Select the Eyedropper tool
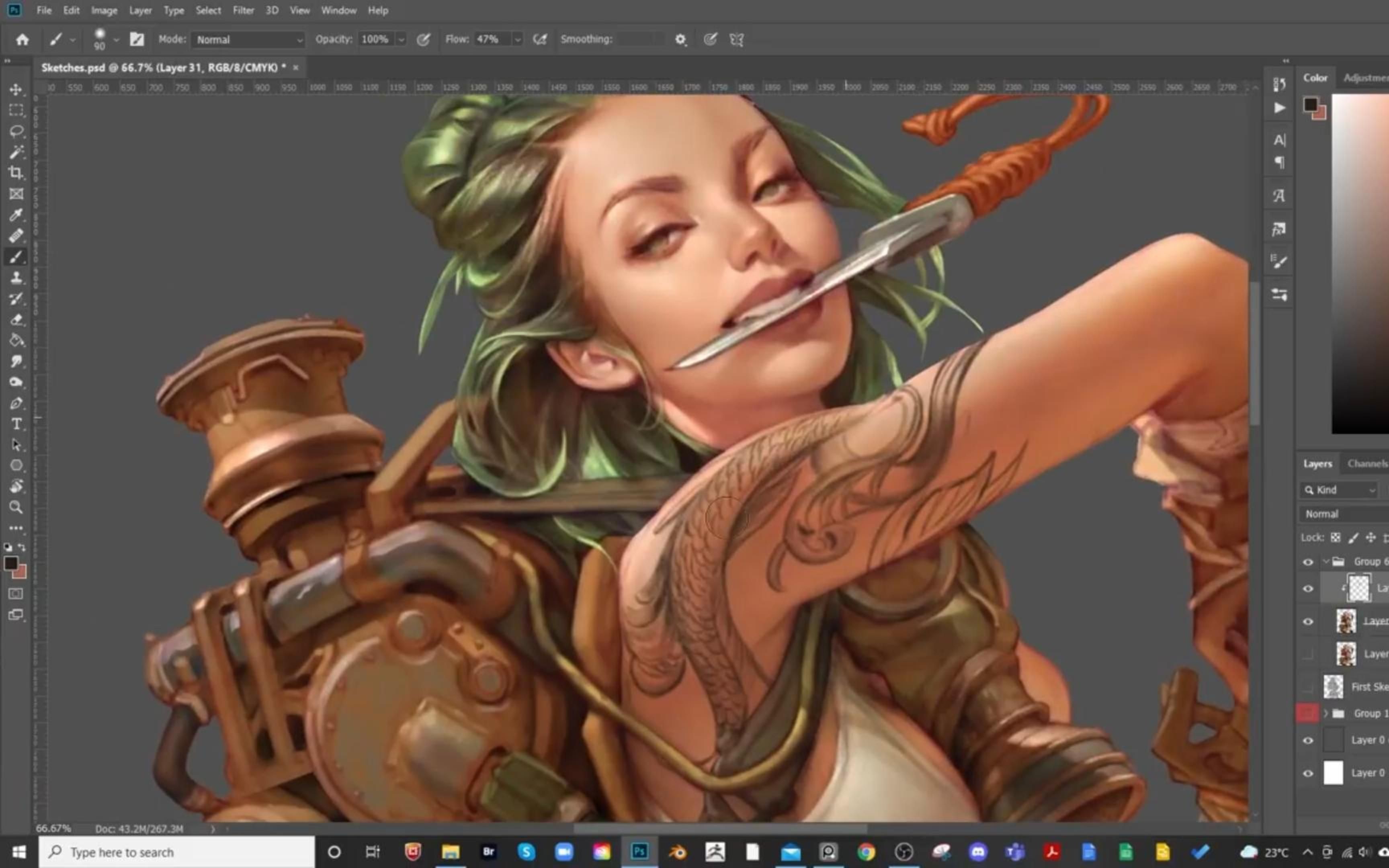Screen dimensions: 1389x868 click(x=16, y=215)
